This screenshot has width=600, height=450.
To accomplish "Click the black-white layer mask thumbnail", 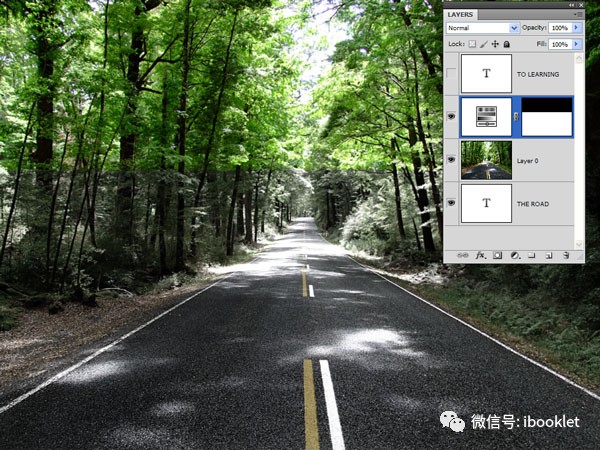I will (547, 117).
